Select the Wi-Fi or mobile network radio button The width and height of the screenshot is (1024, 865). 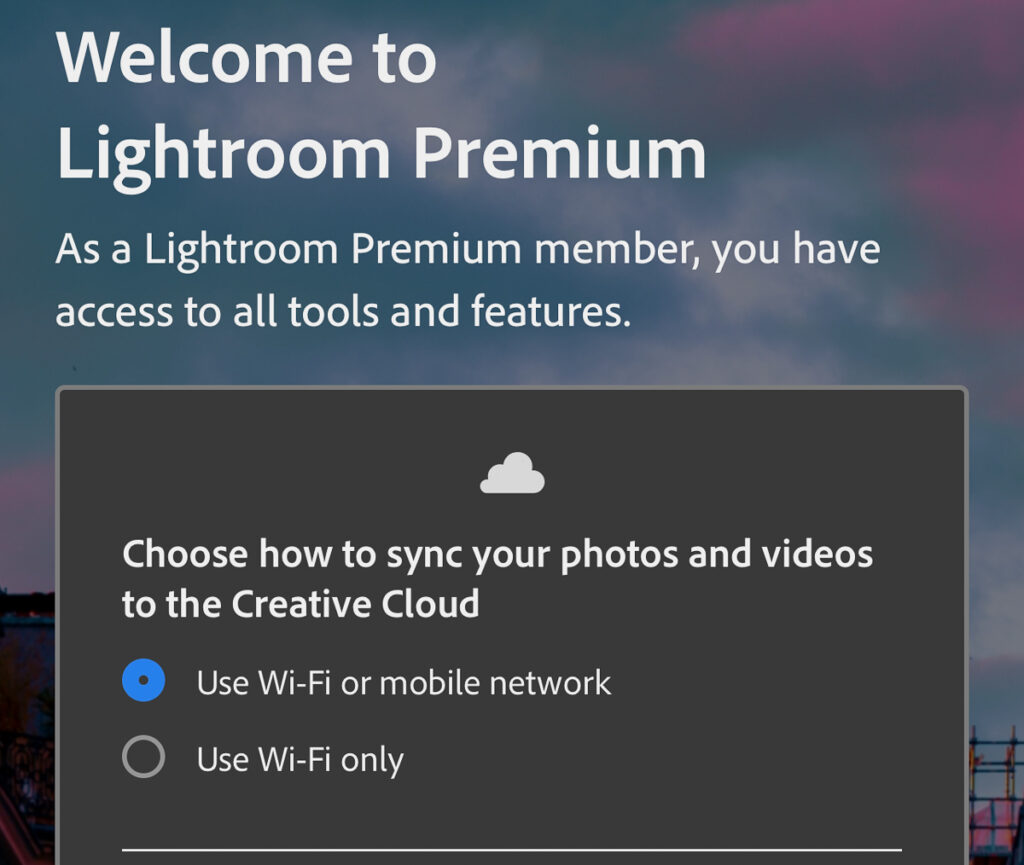144,680
